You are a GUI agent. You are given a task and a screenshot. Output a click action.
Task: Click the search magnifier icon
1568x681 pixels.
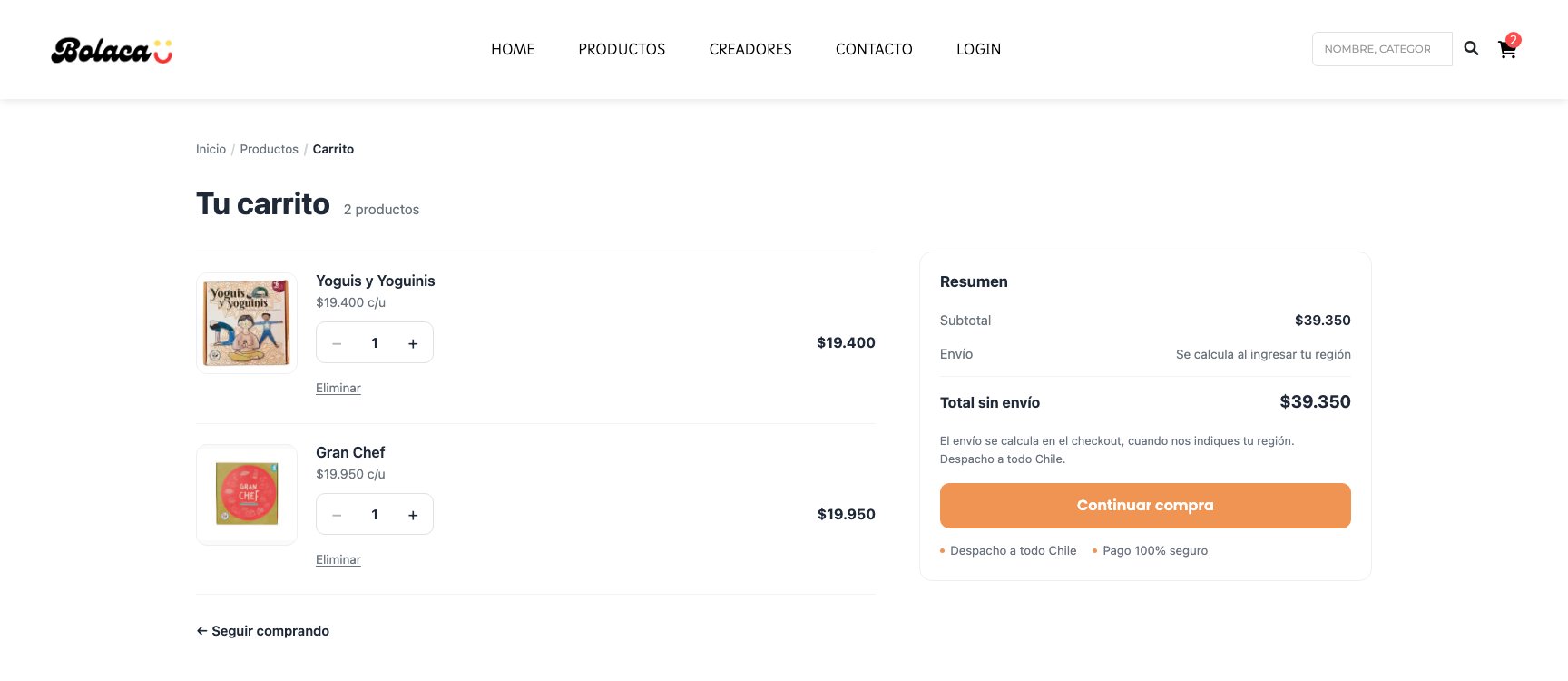click(1471, 49)
